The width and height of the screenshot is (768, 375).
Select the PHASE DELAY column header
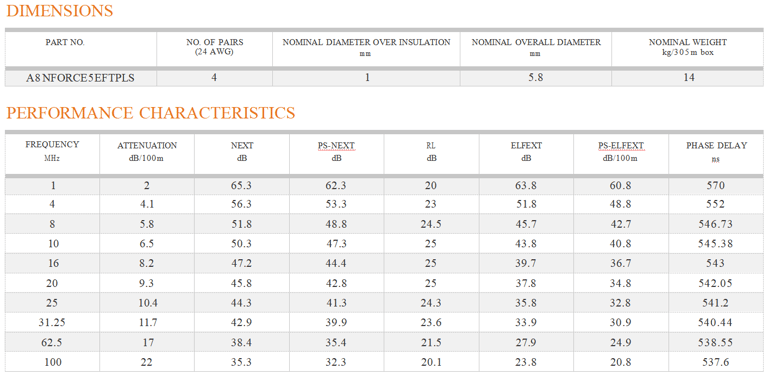[x=716, y=150]
